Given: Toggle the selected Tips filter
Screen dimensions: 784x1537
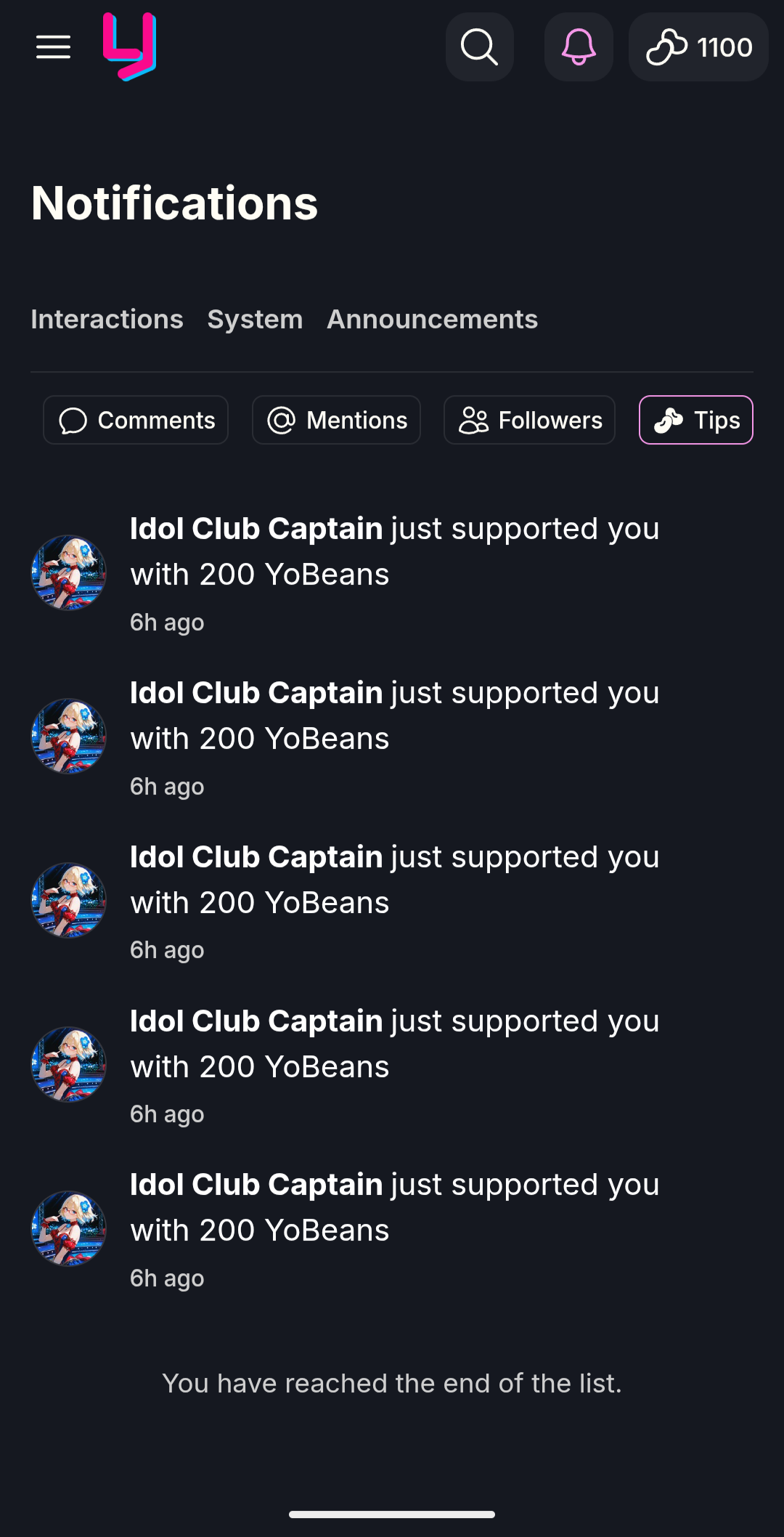Looking at the screenshot, I should pyautogui.click(x=695, y=420).
